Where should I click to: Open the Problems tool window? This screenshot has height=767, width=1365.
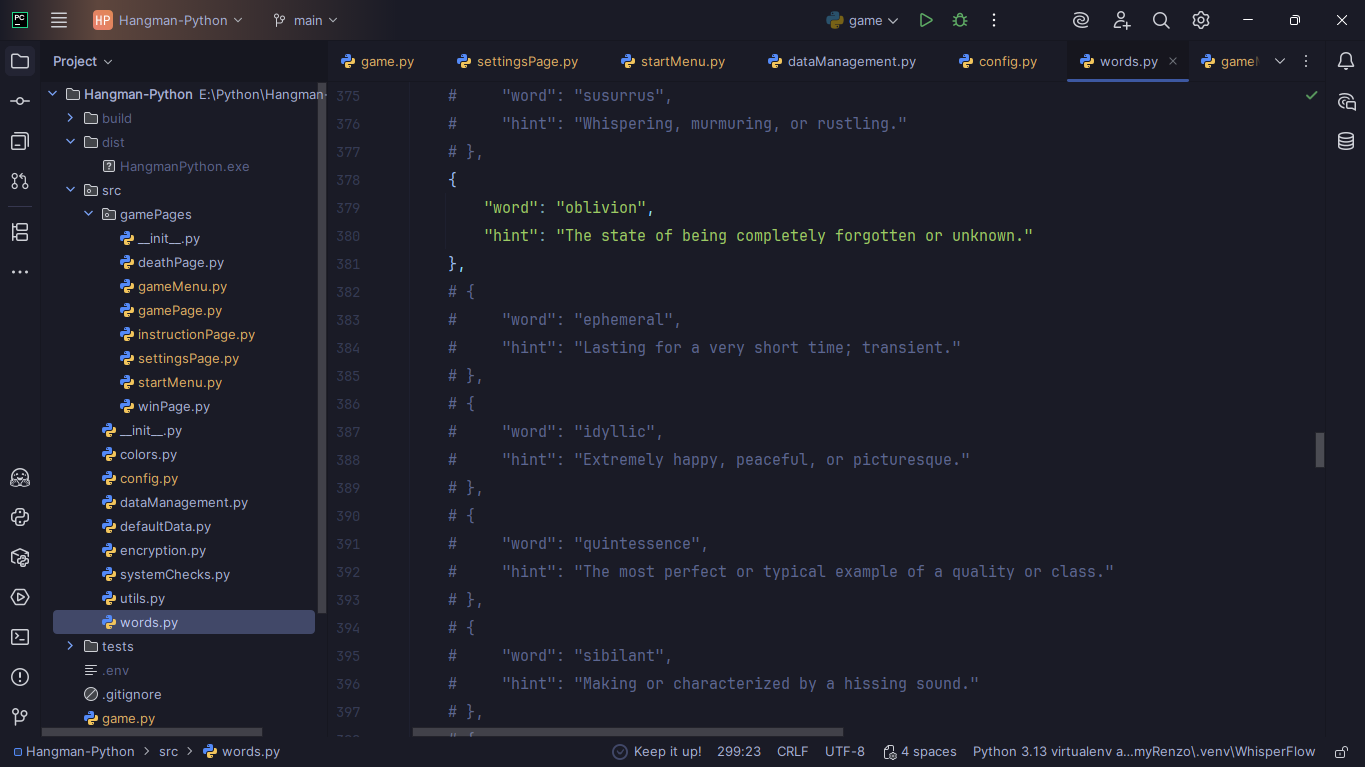click(20, 677)
